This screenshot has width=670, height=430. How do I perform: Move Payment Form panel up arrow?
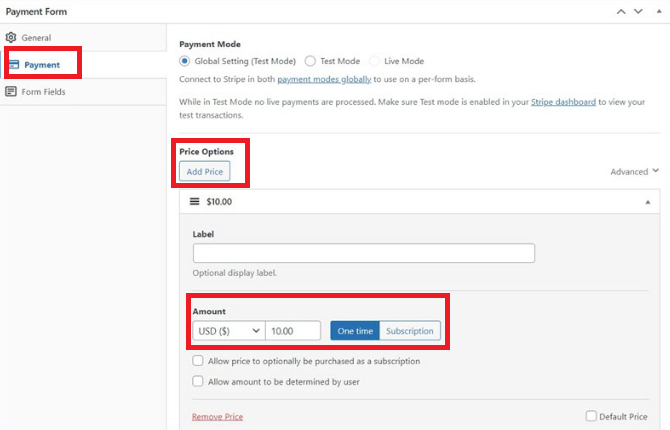tap(621, 12)
